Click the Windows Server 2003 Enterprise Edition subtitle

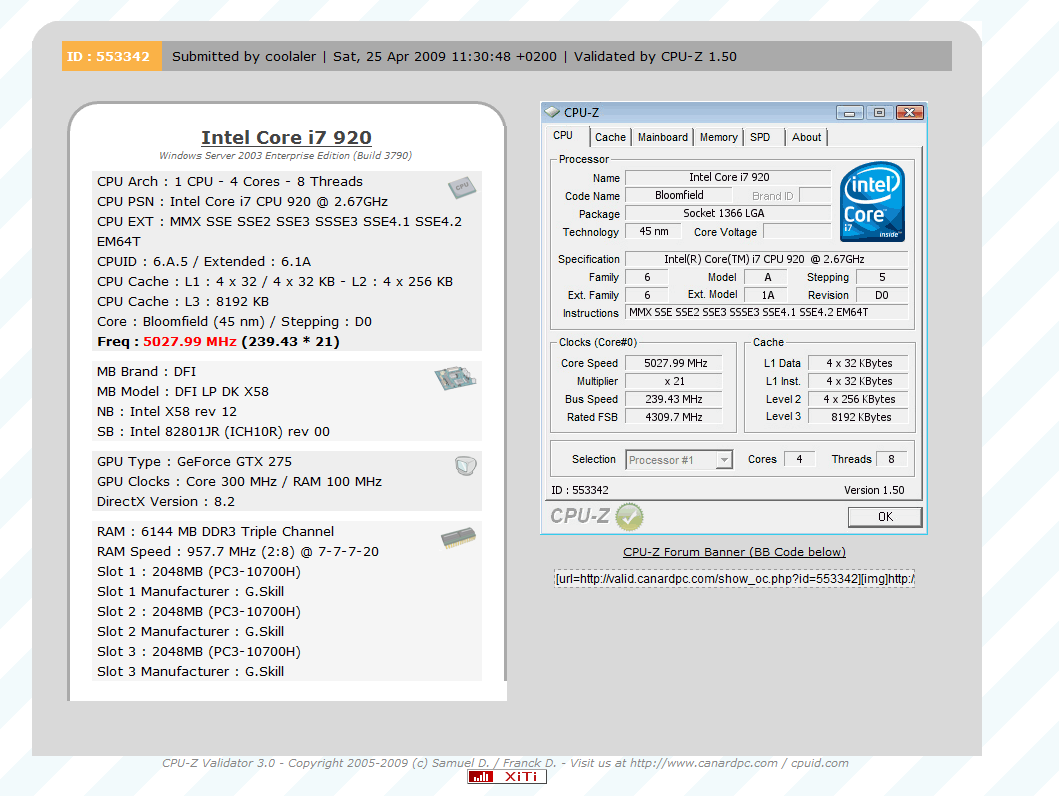coord(286,155)
